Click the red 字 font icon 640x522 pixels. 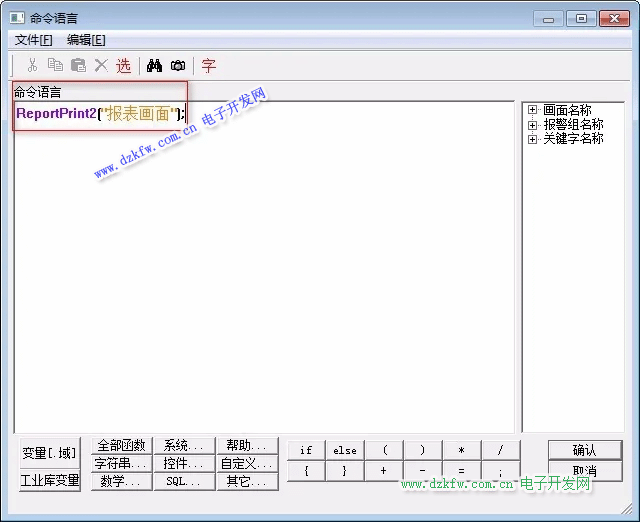click(208, 65)
